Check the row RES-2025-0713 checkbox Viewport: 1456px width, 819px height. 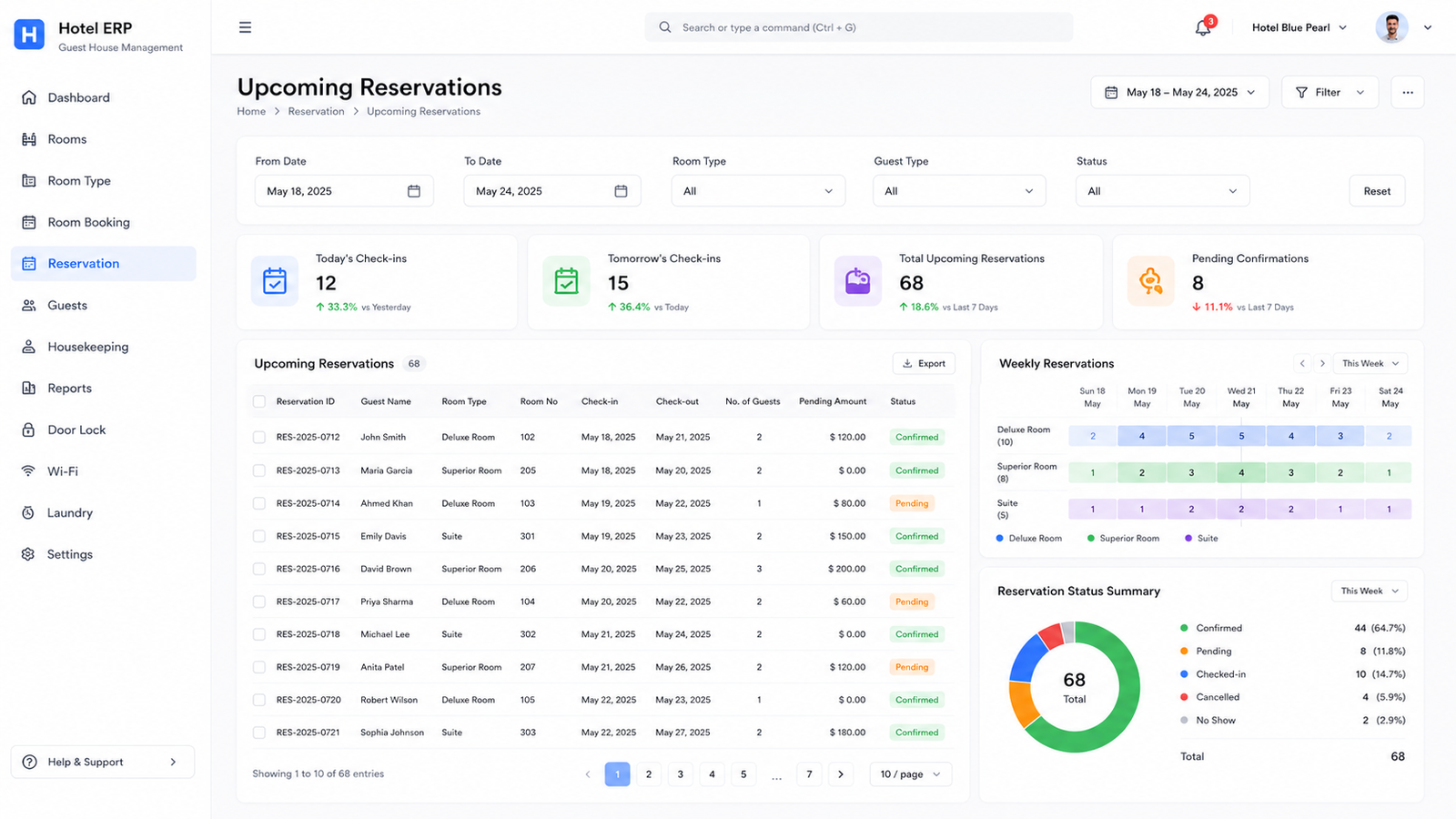259,470
